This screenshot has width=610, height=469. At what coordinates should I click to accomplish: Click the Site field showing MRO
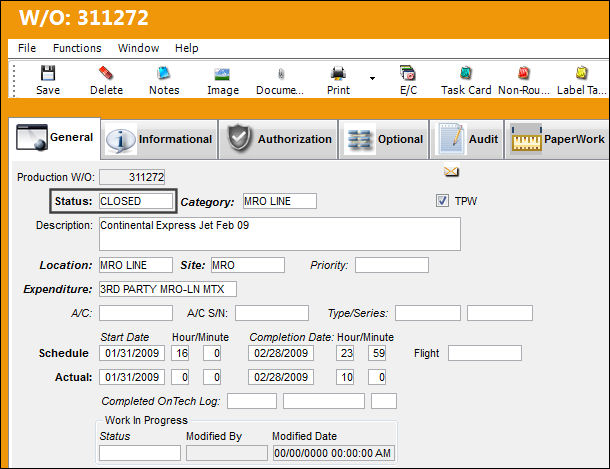(248, 265)
